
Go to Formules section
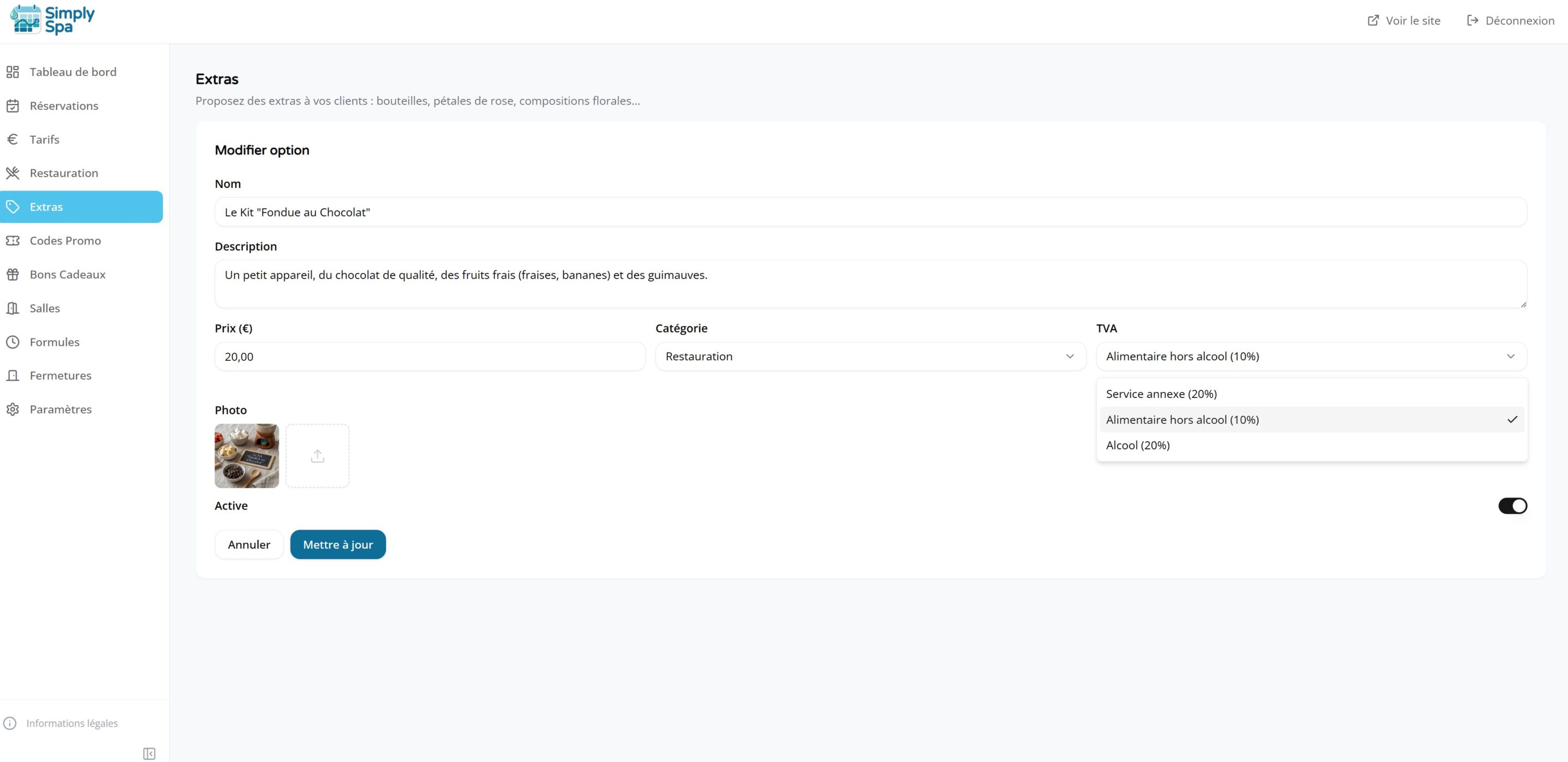54,342
